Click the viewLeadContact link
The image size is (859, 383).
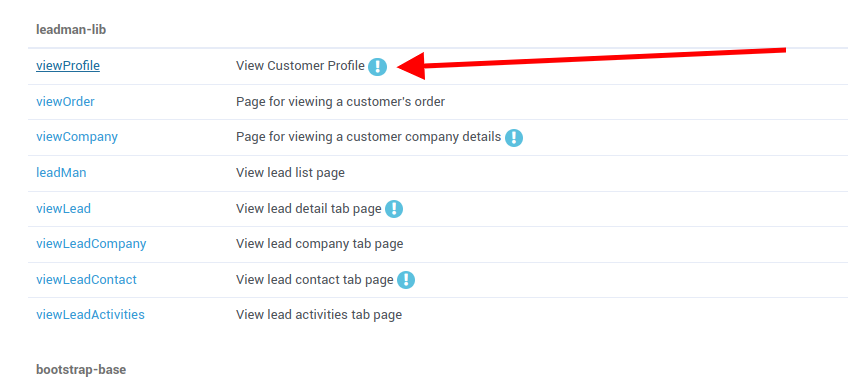[87, 279]
